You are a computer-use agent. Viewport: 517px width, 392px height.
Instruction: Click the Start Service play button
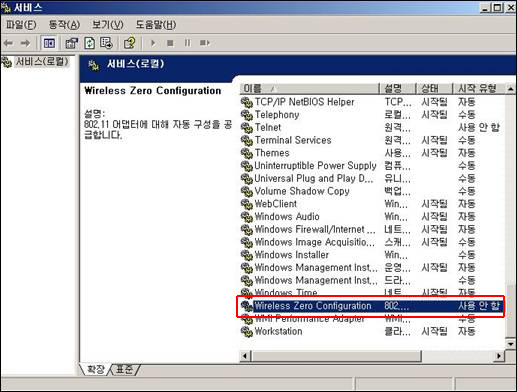tap(153, 43)
